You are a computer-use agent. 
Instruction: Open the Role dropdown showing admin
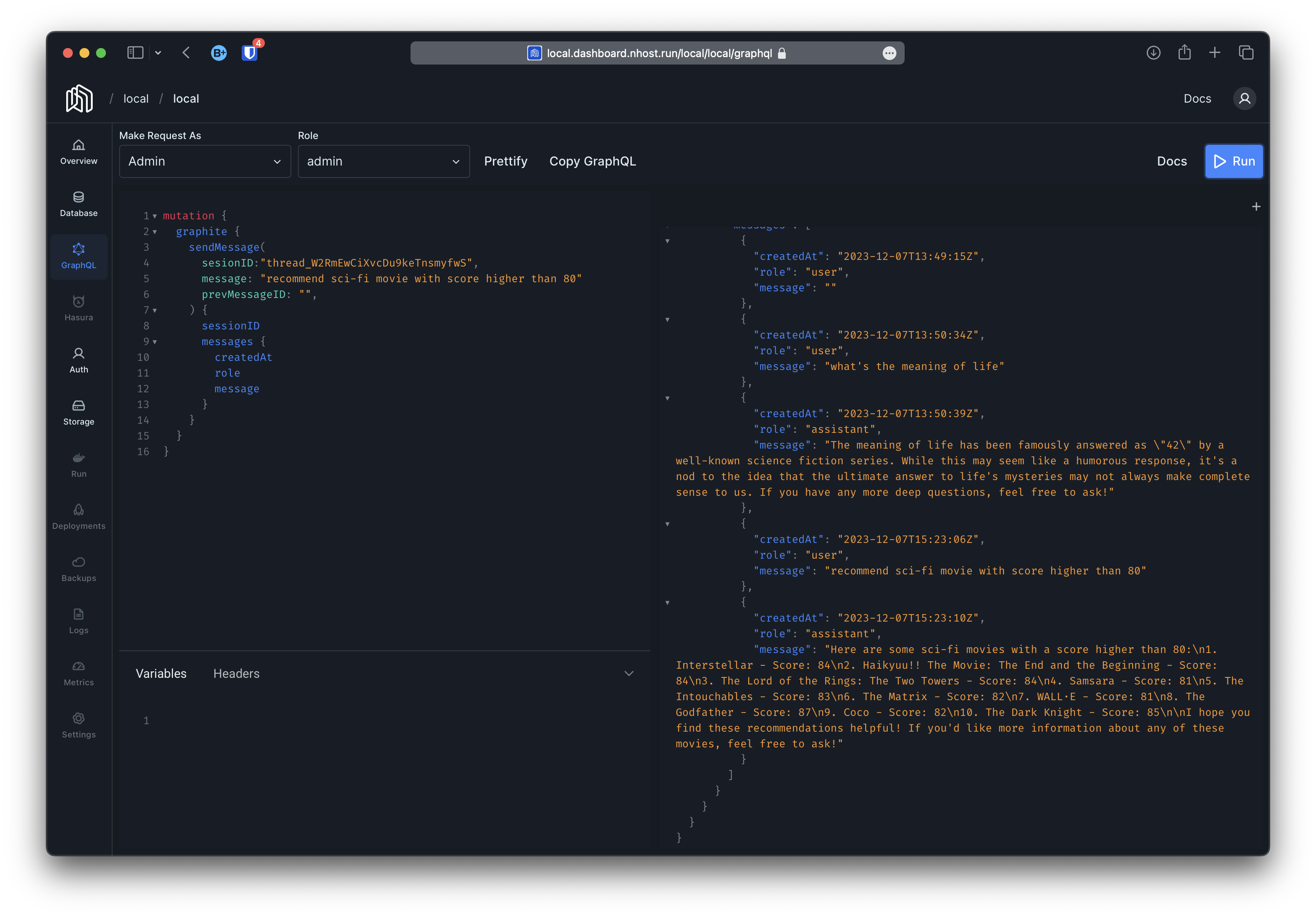[x=384, y=161]
